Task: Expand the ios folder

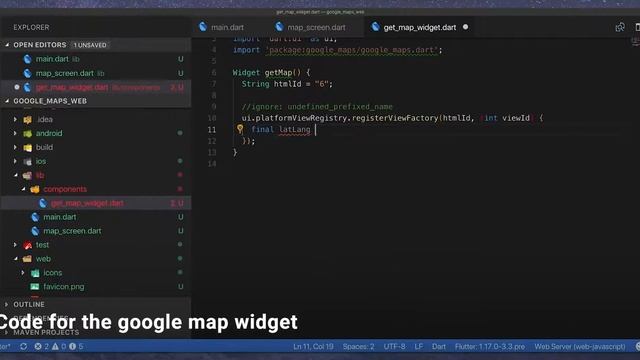Action: click(x=15, y=161)
